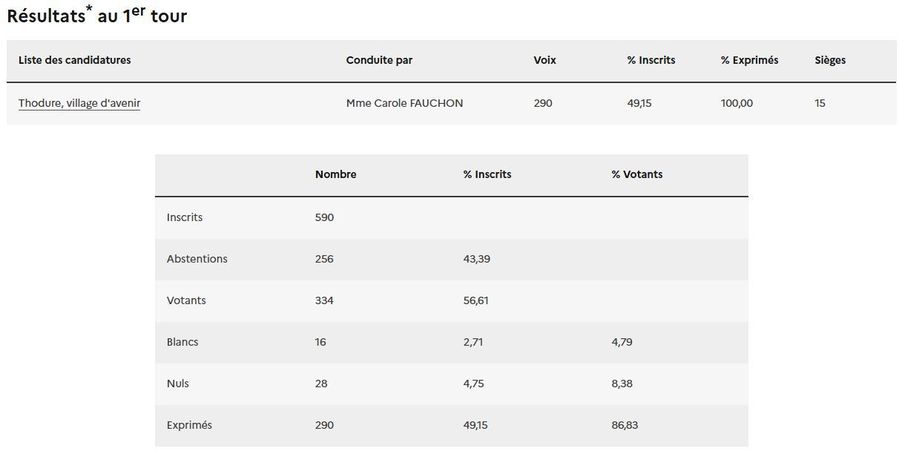Click the 100,00 percent exprimés value
Viewport: 899px width, 454px height.
(736, 103)
